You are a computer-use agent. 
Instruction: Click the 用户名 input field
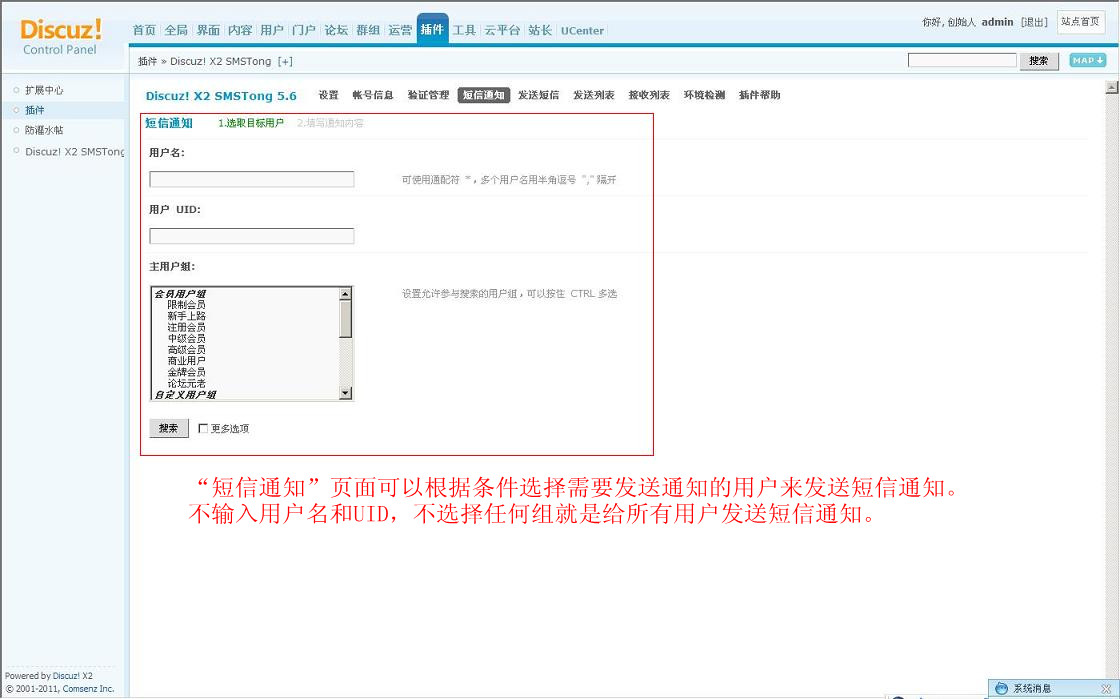click(x=251, y=179)
